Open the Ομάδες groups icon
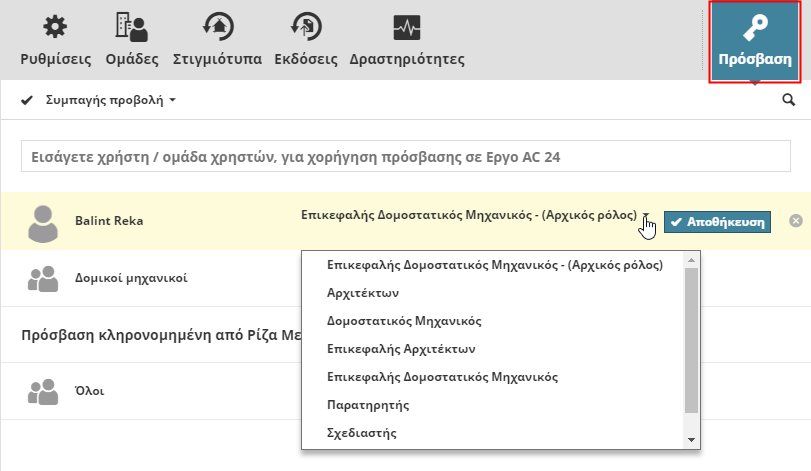The height and width of the screenshot is (471, 811). 132,28
